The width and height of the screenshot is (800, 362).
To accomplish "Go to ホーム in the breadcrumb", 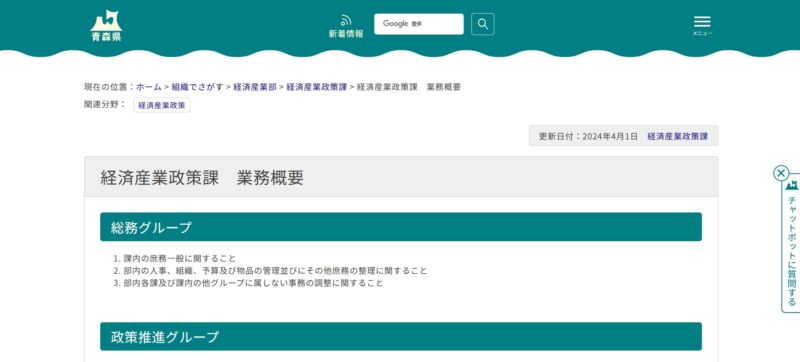I will (149, 87).
